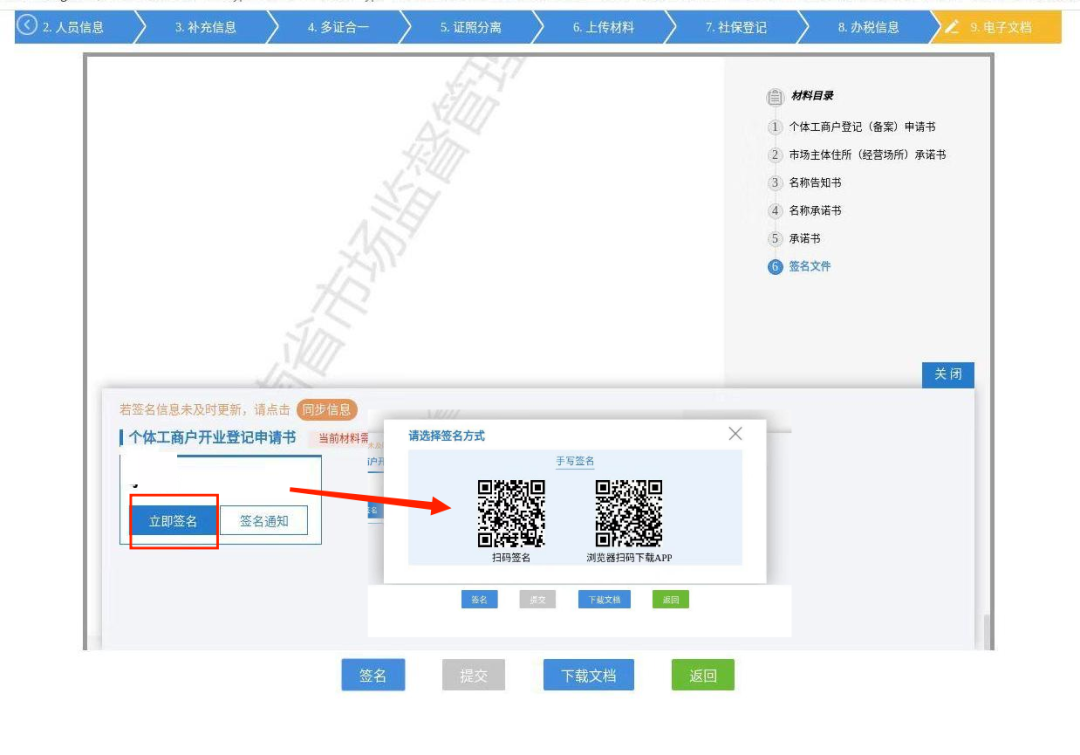Click the document viewer vertical scrollbar
The width and height of the screenshot is (1080, 755).
[x=988, y=630]
